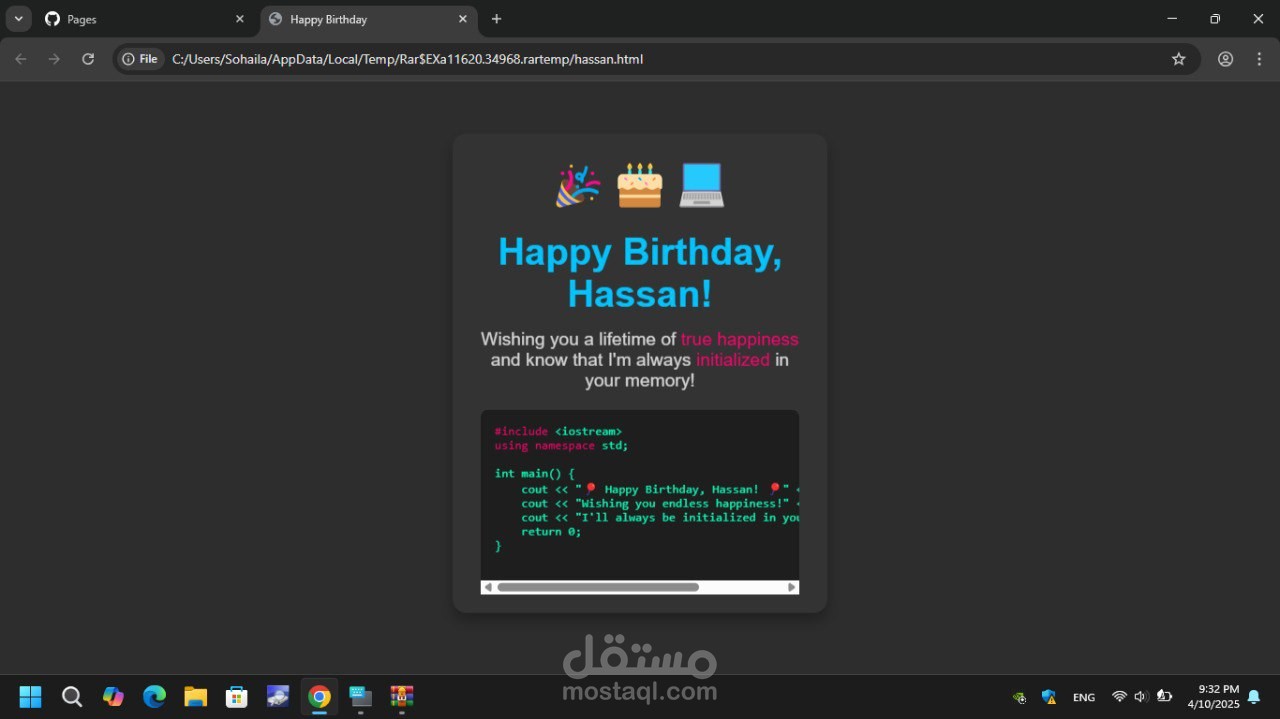Click the laptop emoji
This screenshot has height=719, width=1280.
tap(701, 185)
